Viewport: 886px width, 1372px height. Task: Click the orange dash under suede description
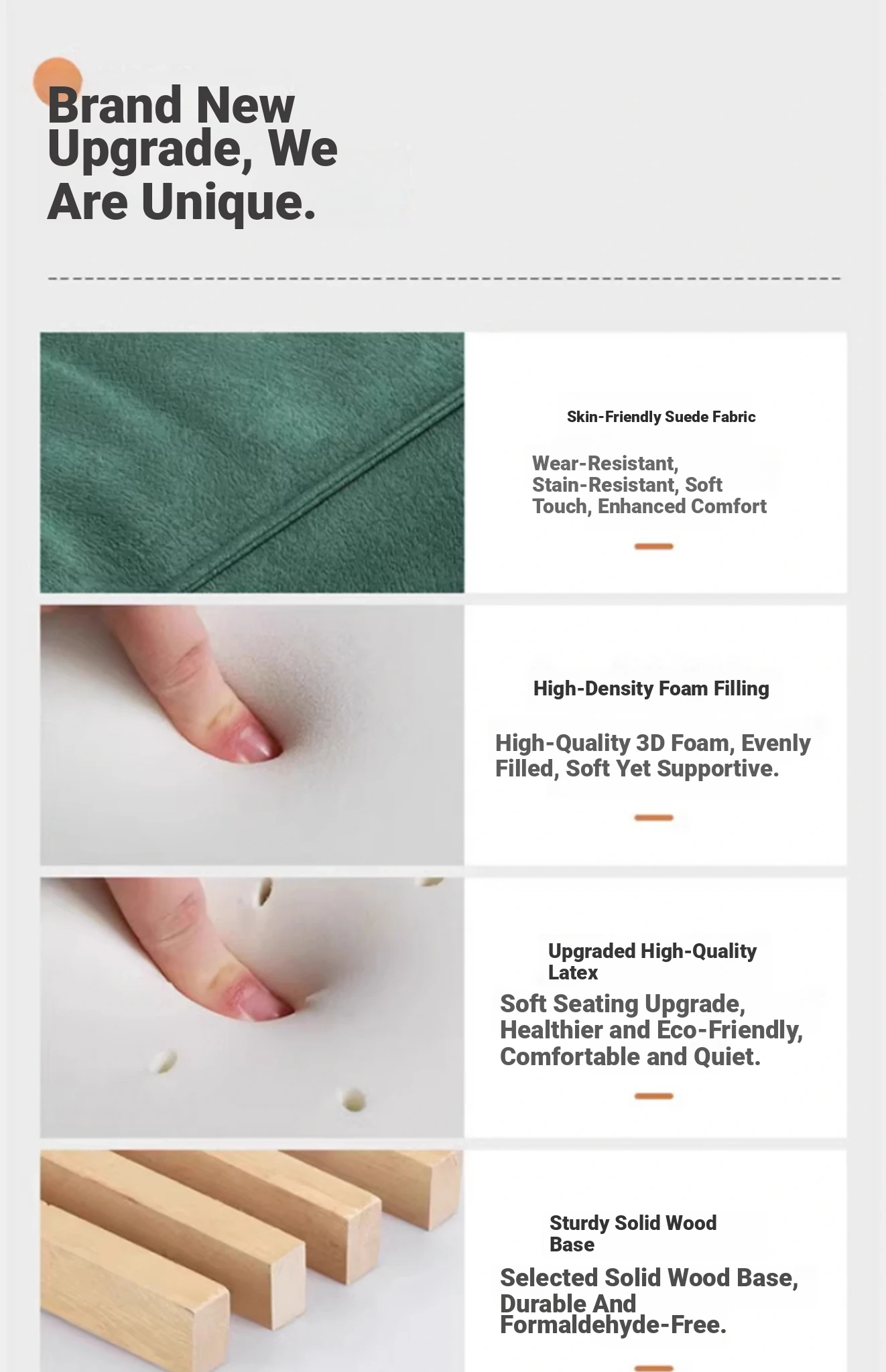653,547
